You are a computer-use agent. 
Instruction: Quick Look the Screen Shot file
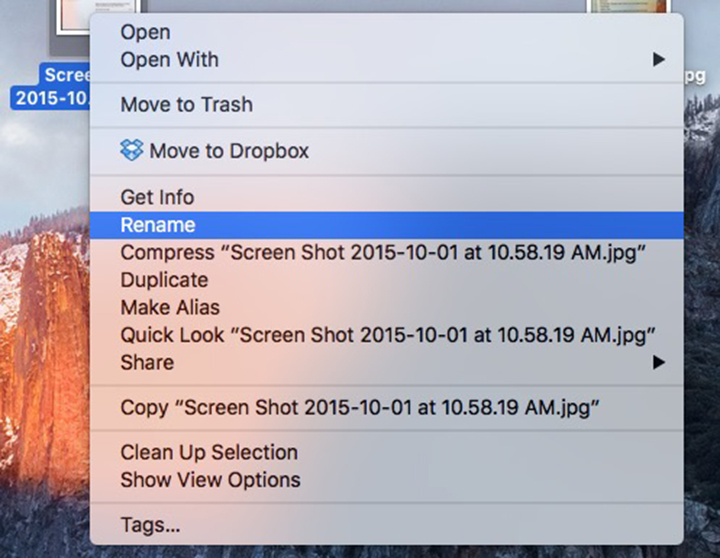tap(386, 335)
